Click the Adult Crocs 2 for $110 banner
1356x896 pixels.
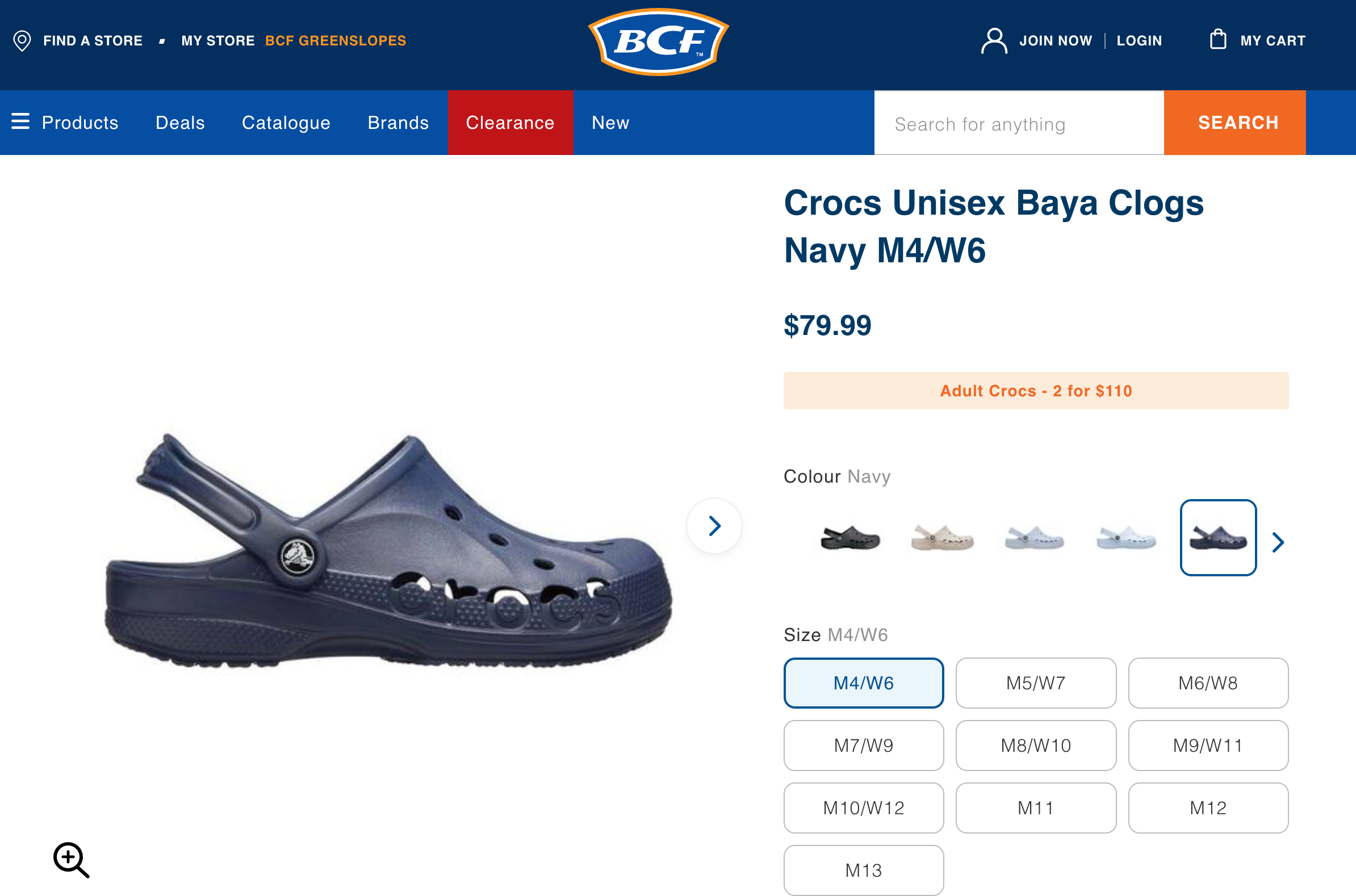[x=1035, y=391]
